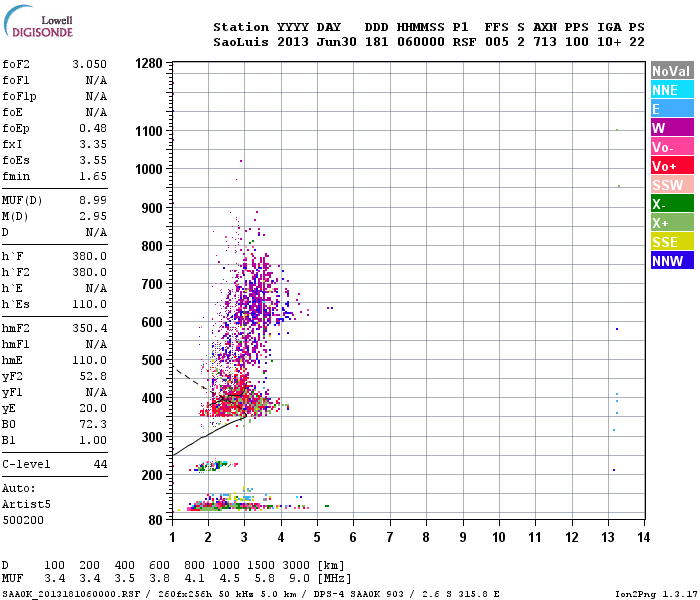700x600 pixels.
Task: Click the 14 MHz frequency axis label
Action: click(x=643, y=537)
